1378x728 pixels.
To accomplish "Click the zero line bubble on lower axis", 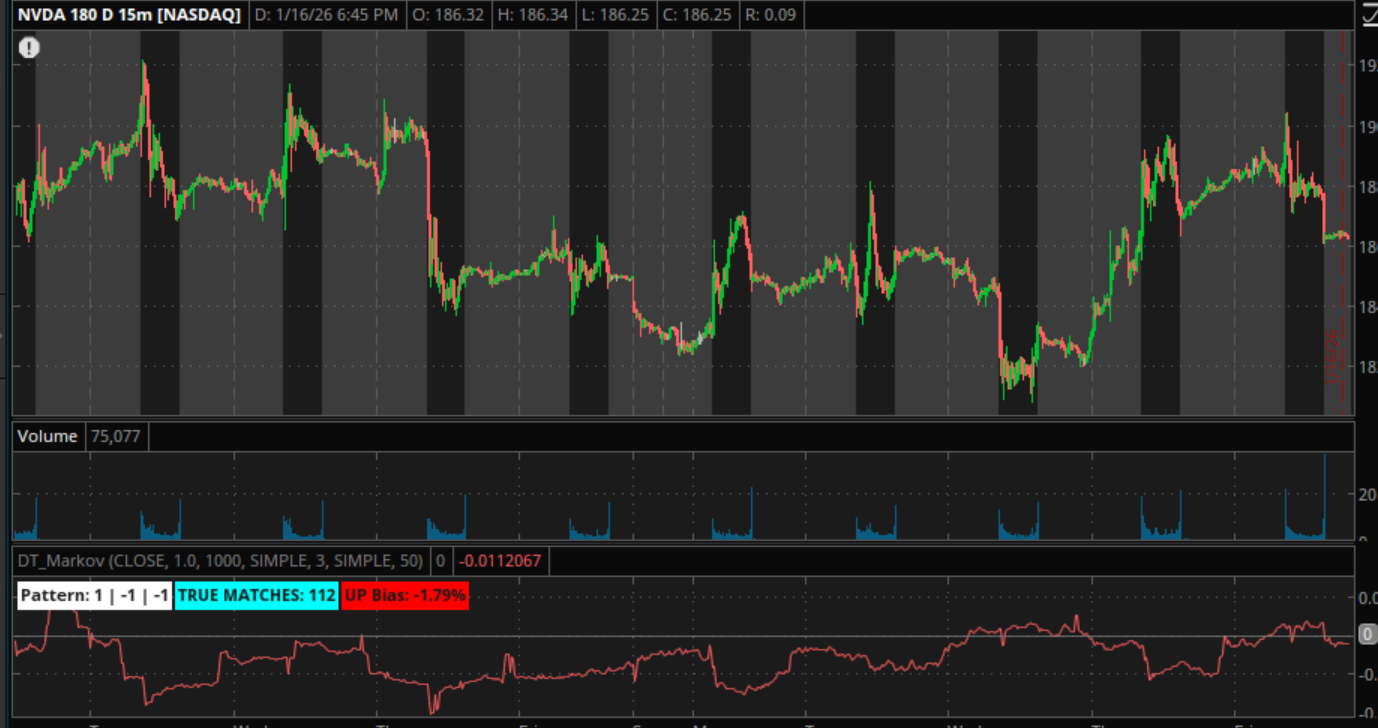I will (1366, 635).
